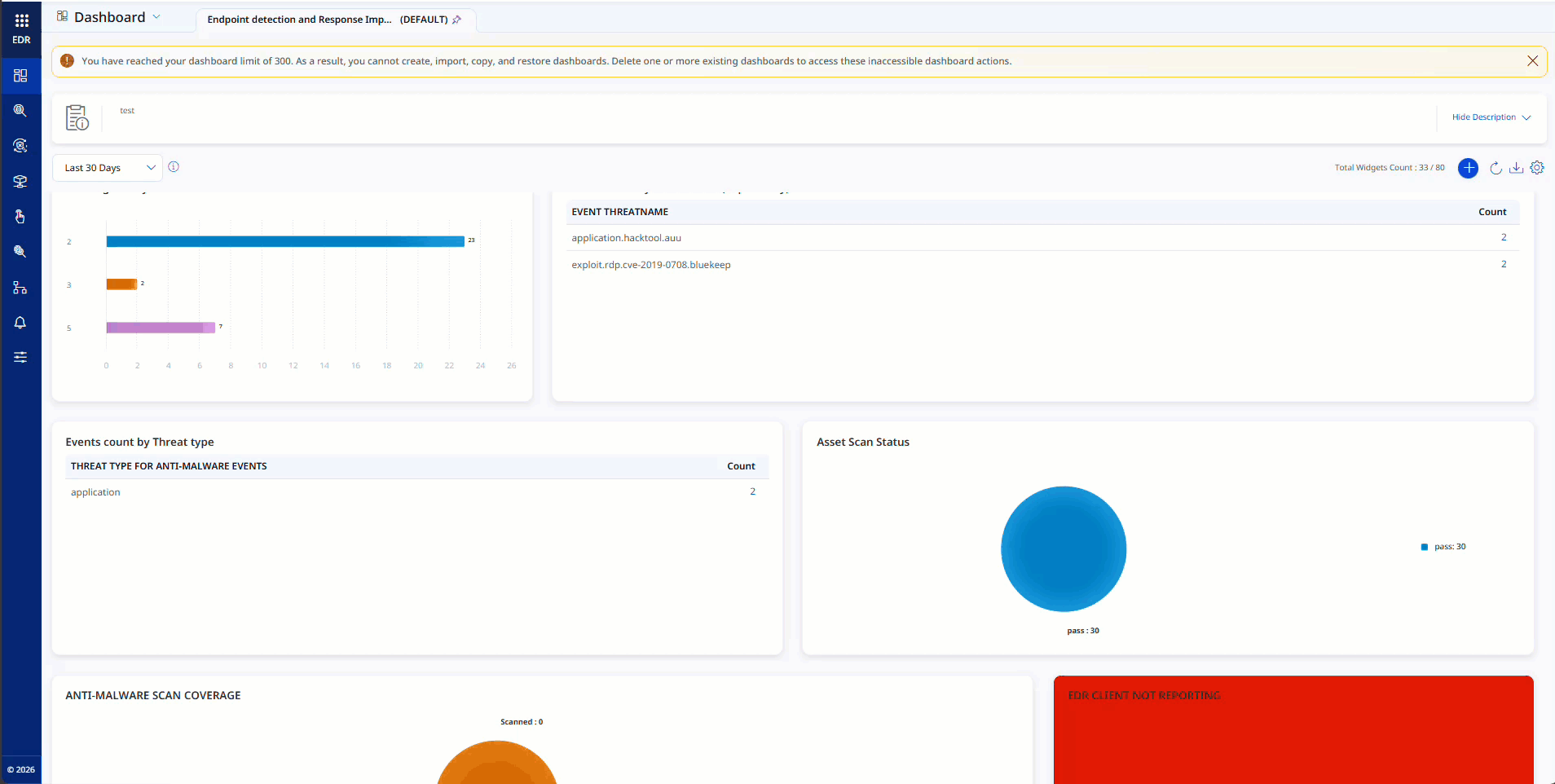Open the alerts bell icon in sidebar

20,323
